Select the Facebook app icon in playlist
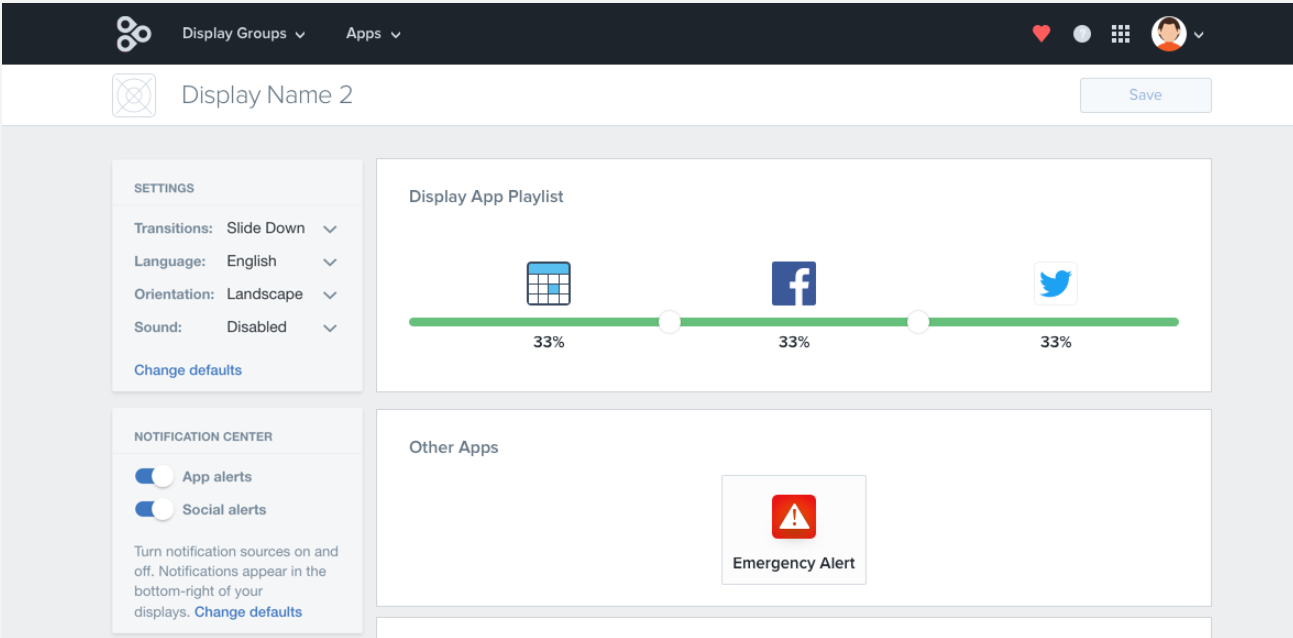1293x638 pixels. click(794, 283)
